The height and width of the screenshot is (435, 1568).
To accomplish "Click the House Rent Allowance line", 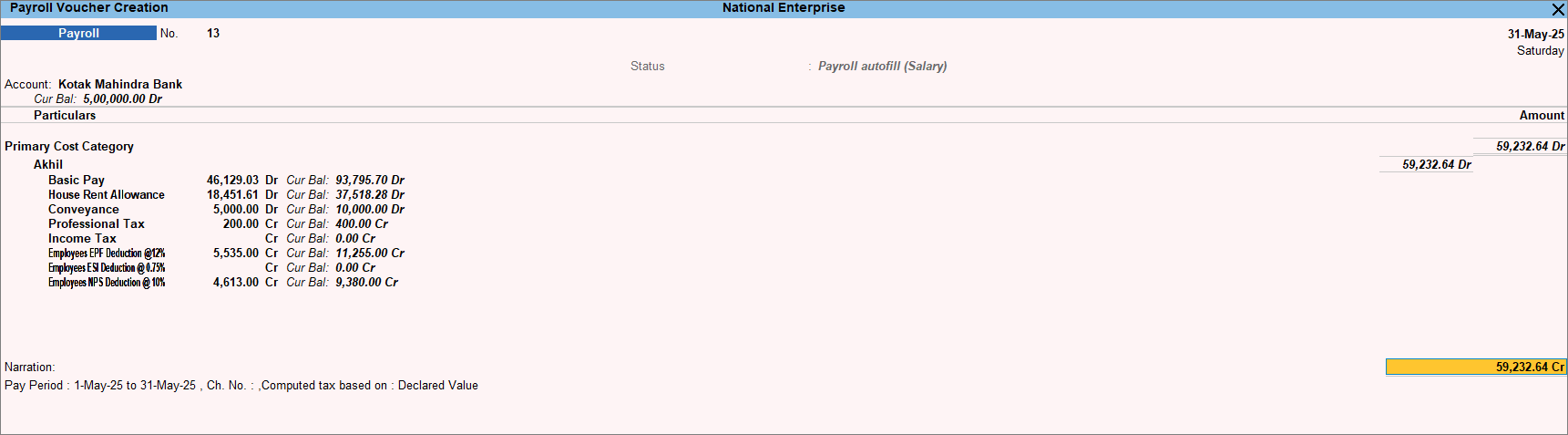I will [x=107, y=194].
